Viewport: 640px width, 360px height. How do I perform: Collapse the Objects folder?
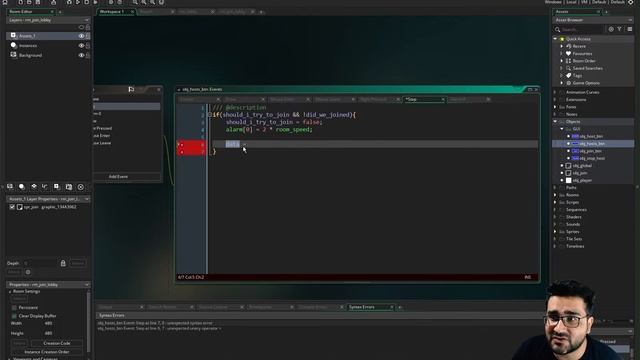[555, 122]
